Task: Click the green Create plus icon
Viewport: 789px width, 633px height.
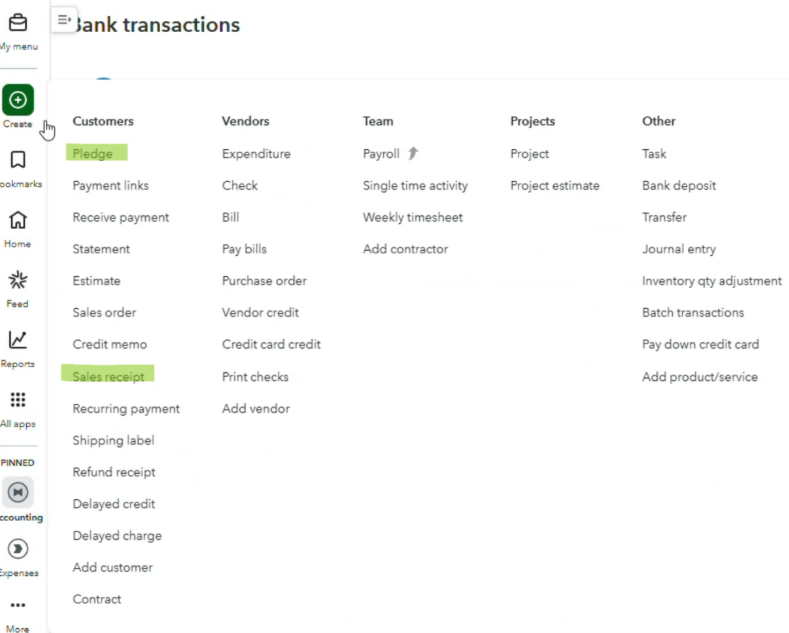Action: (x=18, y=100)
